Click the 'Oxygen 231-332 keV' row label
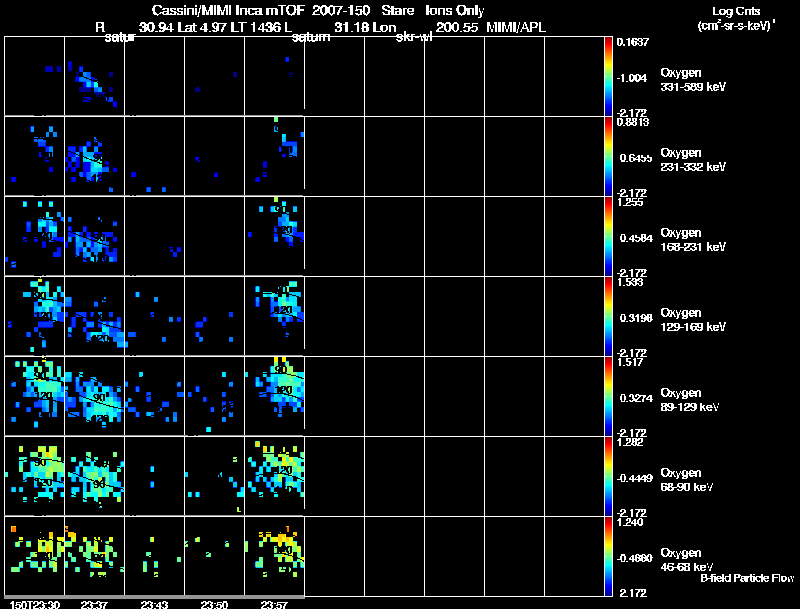The image size is (800, 609). tap(693, 160)
